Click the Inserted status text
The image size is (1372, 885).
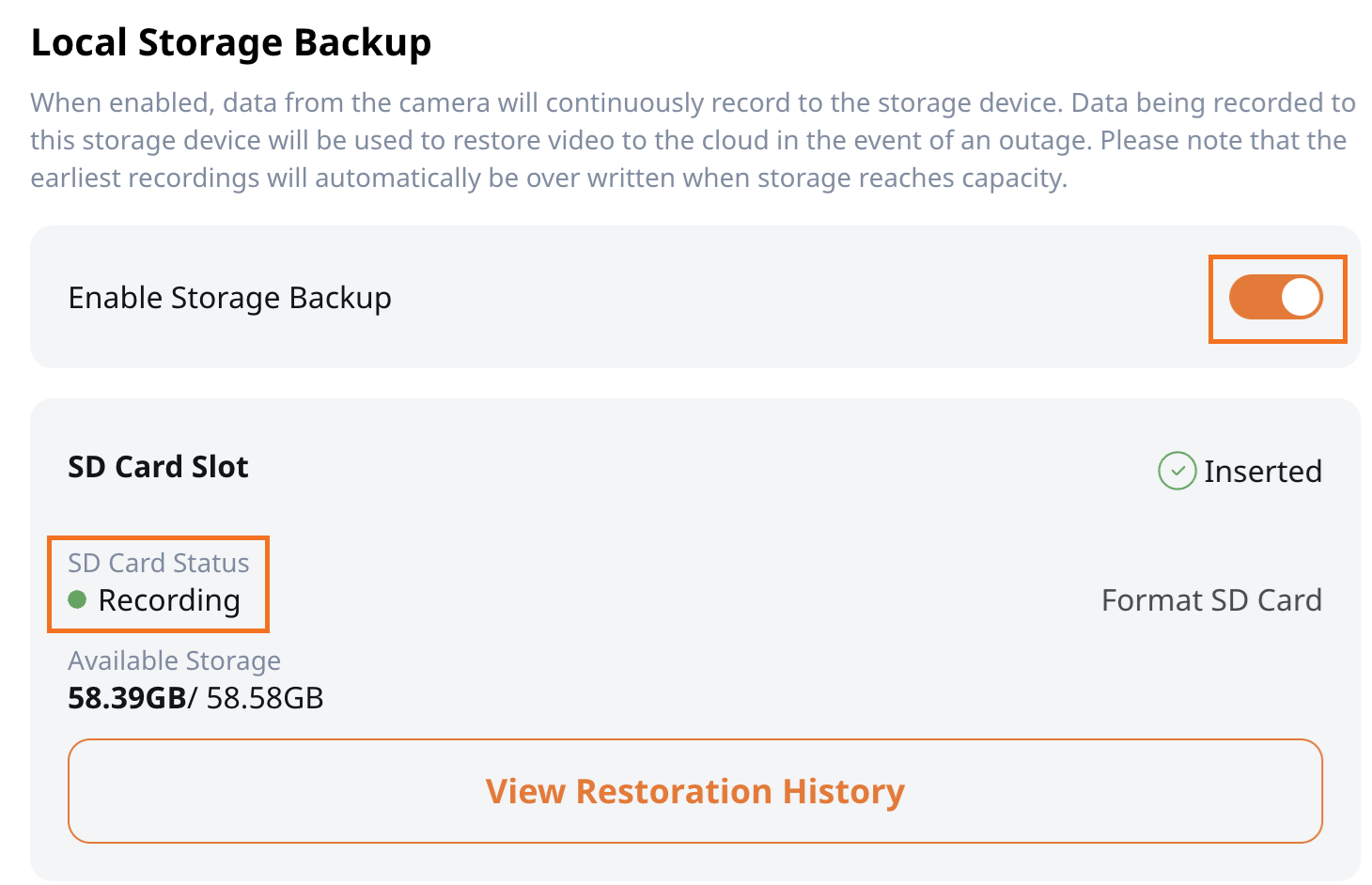click(x=1263, y=471)
